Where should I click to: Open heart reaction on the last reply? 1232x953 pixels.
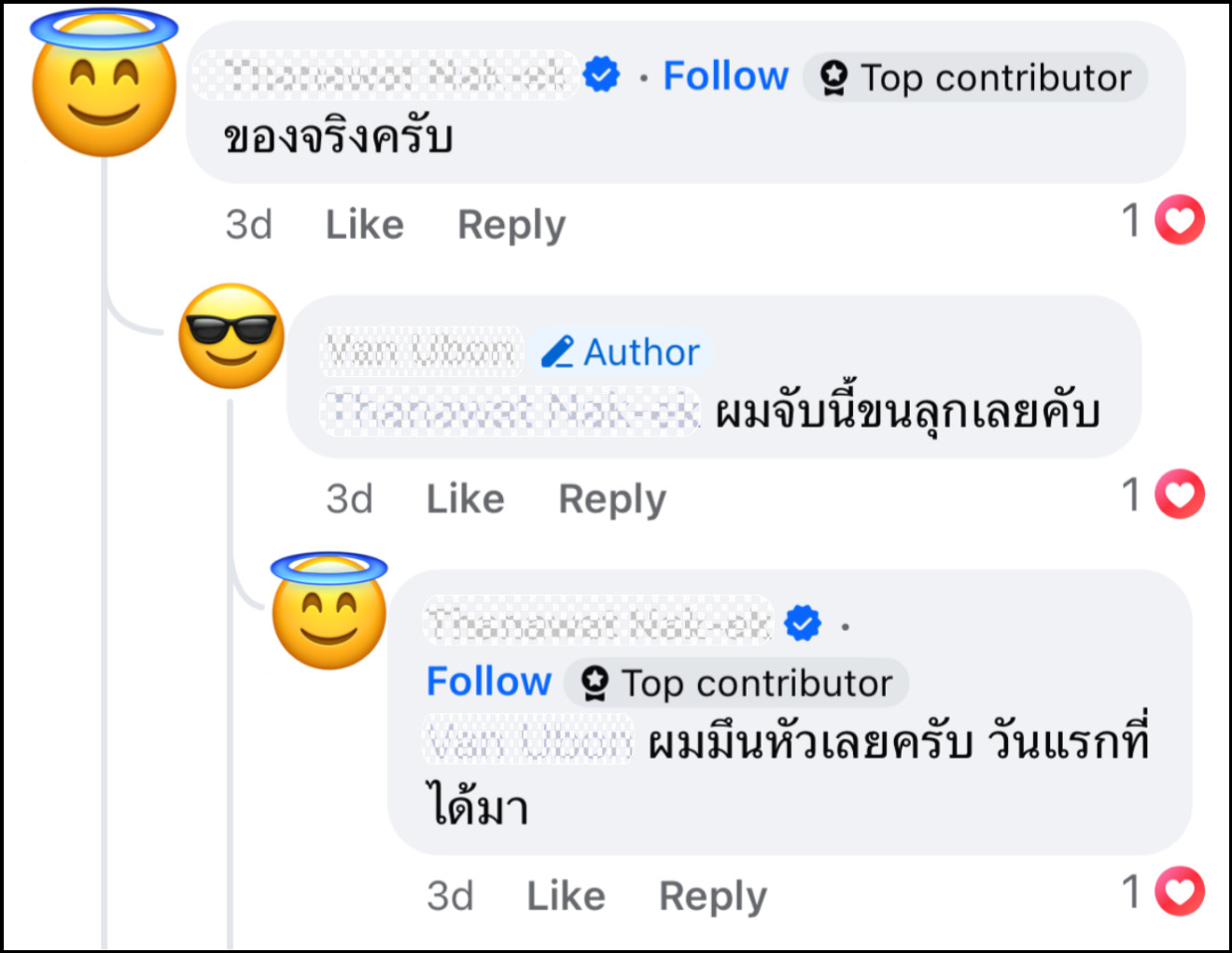1180,891
